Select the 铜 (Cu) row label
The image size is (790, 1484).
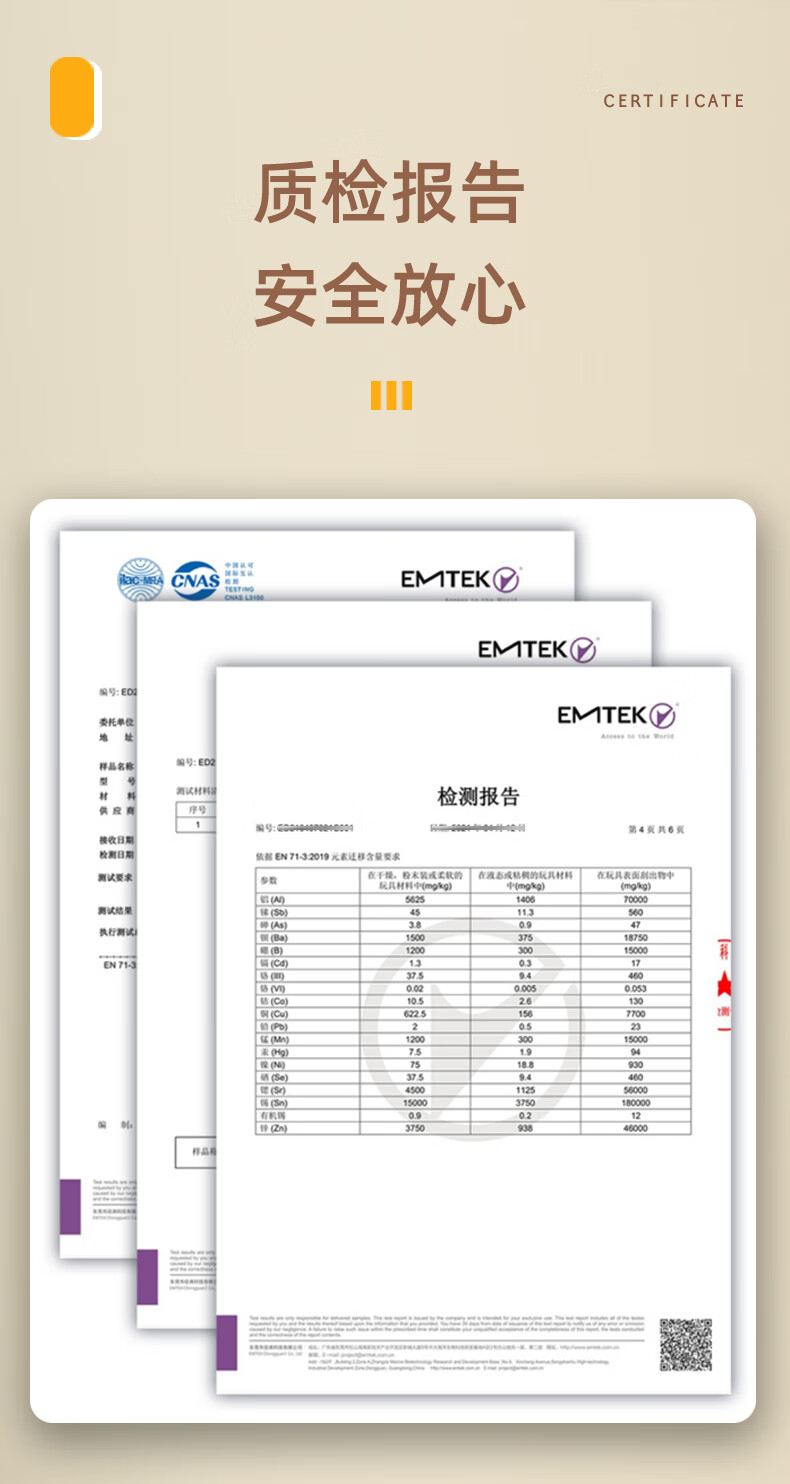point(273,1014)
